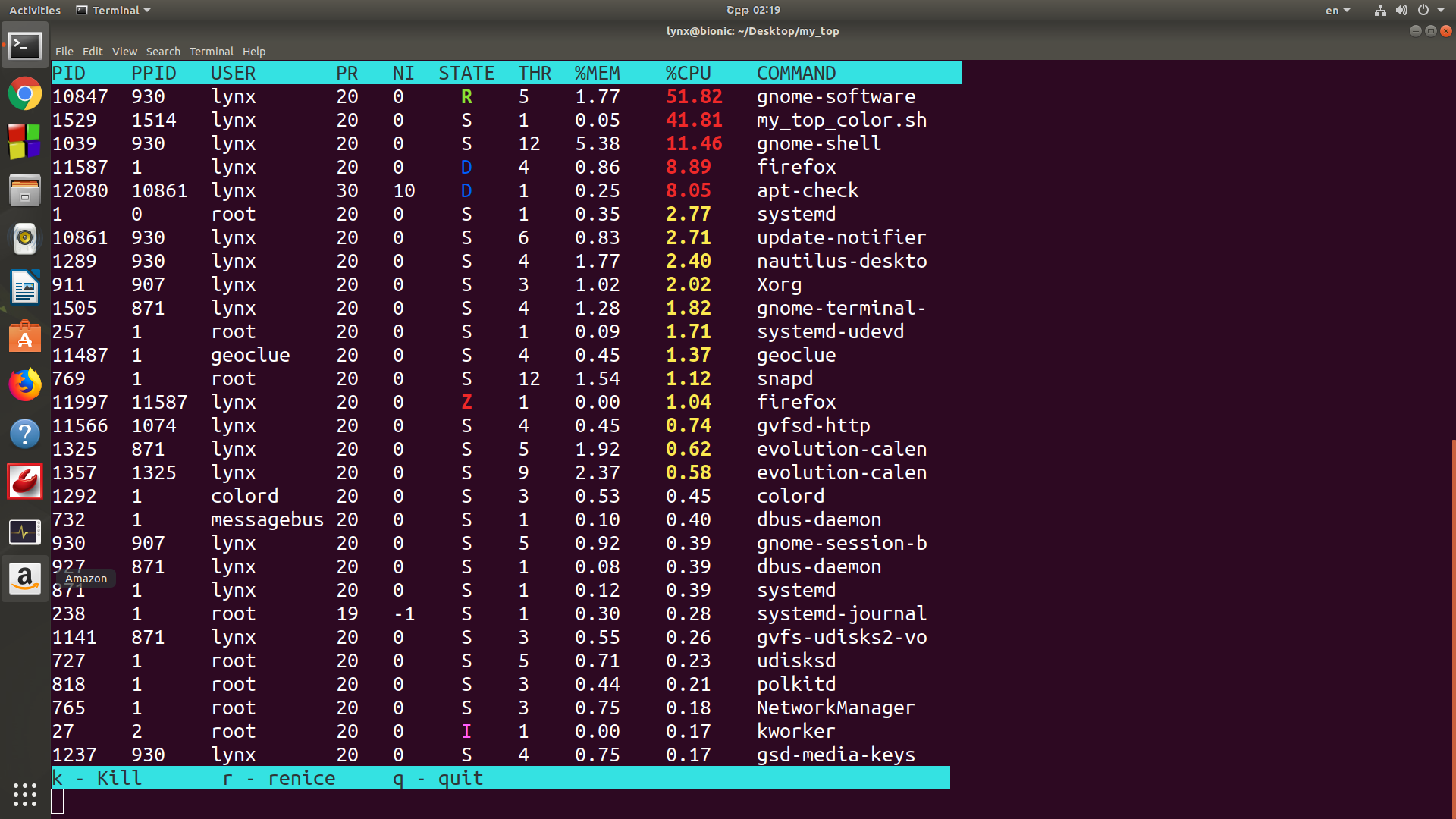Expand the system power menu arrow
This screenshot has width=1456, height=819.
tap(1441, 11)
